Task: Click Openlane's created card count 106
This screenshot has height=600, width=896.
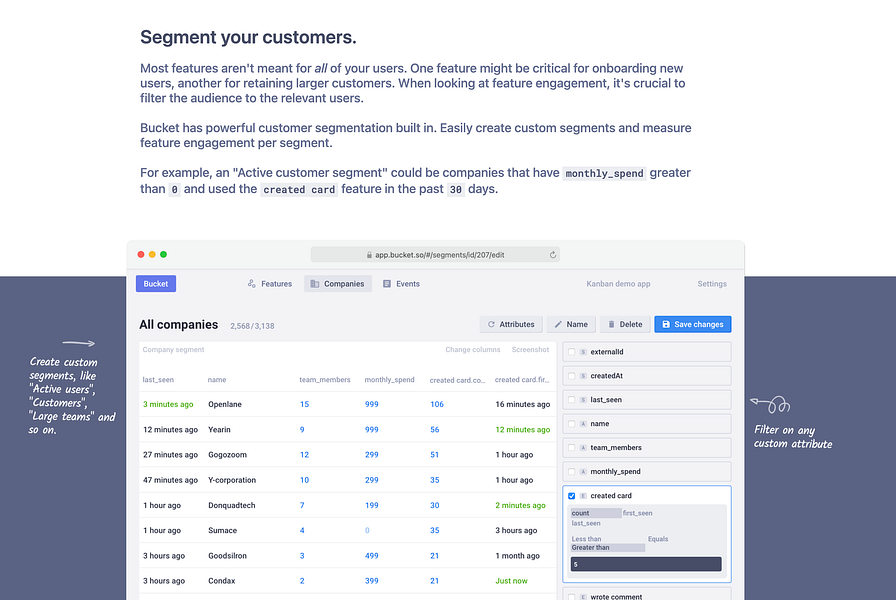Action: (x=437, y=404)
